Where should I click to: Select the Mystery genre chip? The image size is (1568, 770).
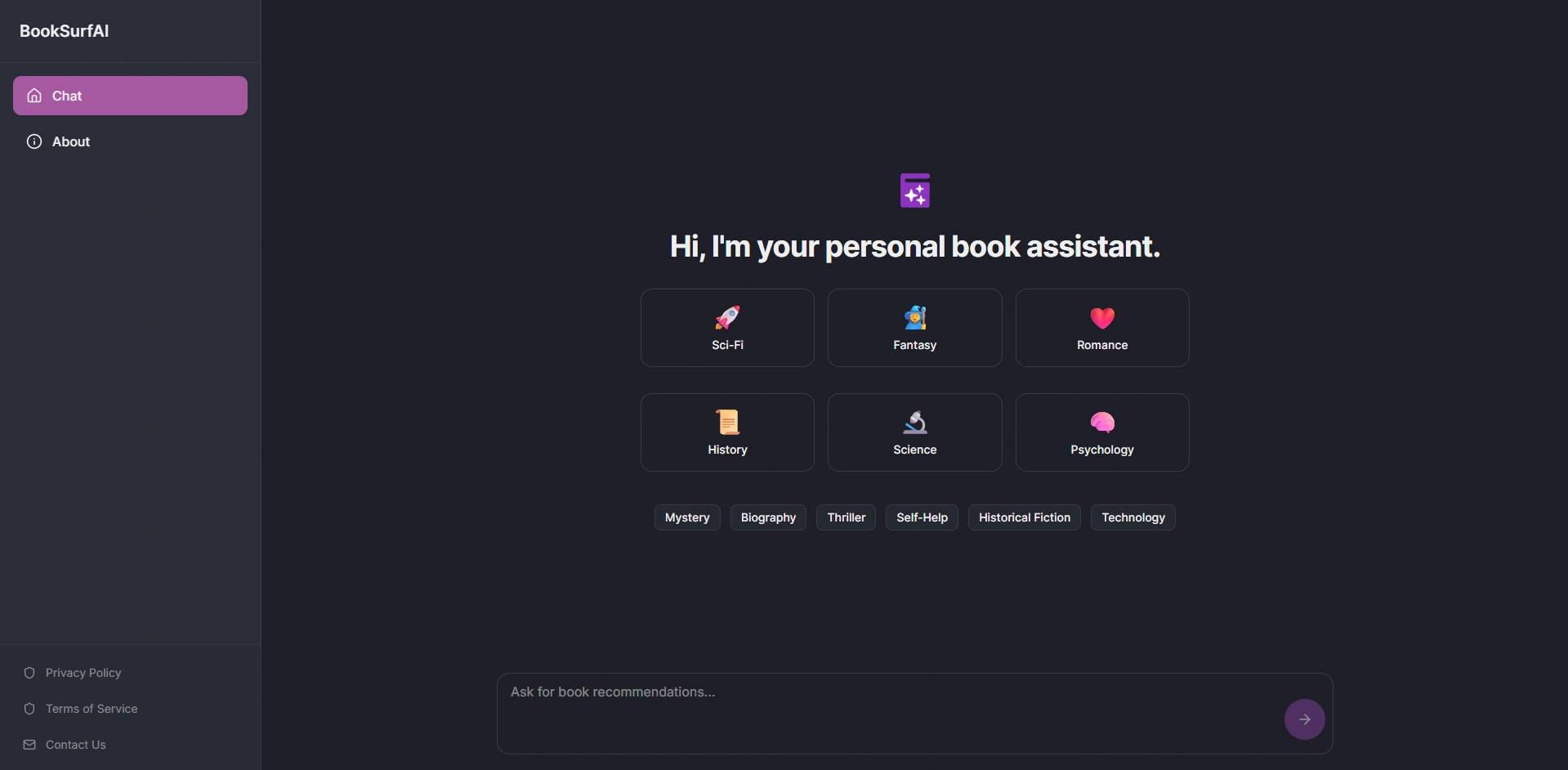click(x=686, y=517)
